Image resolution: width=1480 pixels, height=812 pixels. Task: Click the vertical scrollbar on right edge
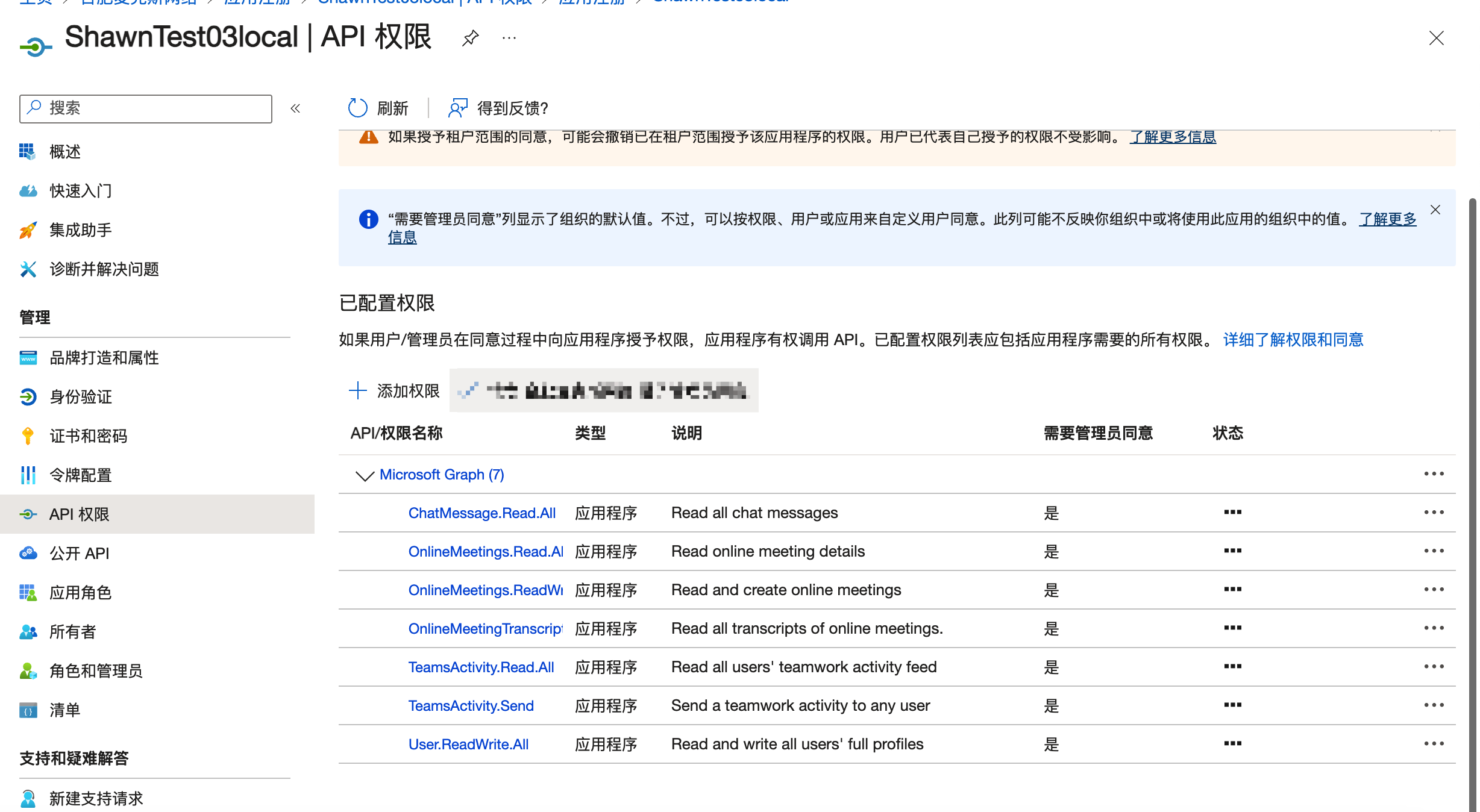[1472, 482]
